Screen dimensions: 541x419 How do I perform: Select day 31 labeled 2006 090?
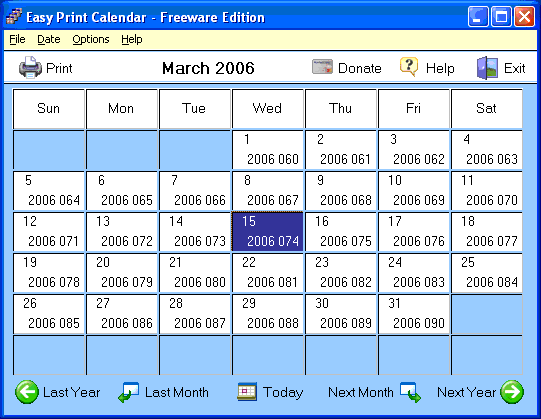click(x=414, y=313)
